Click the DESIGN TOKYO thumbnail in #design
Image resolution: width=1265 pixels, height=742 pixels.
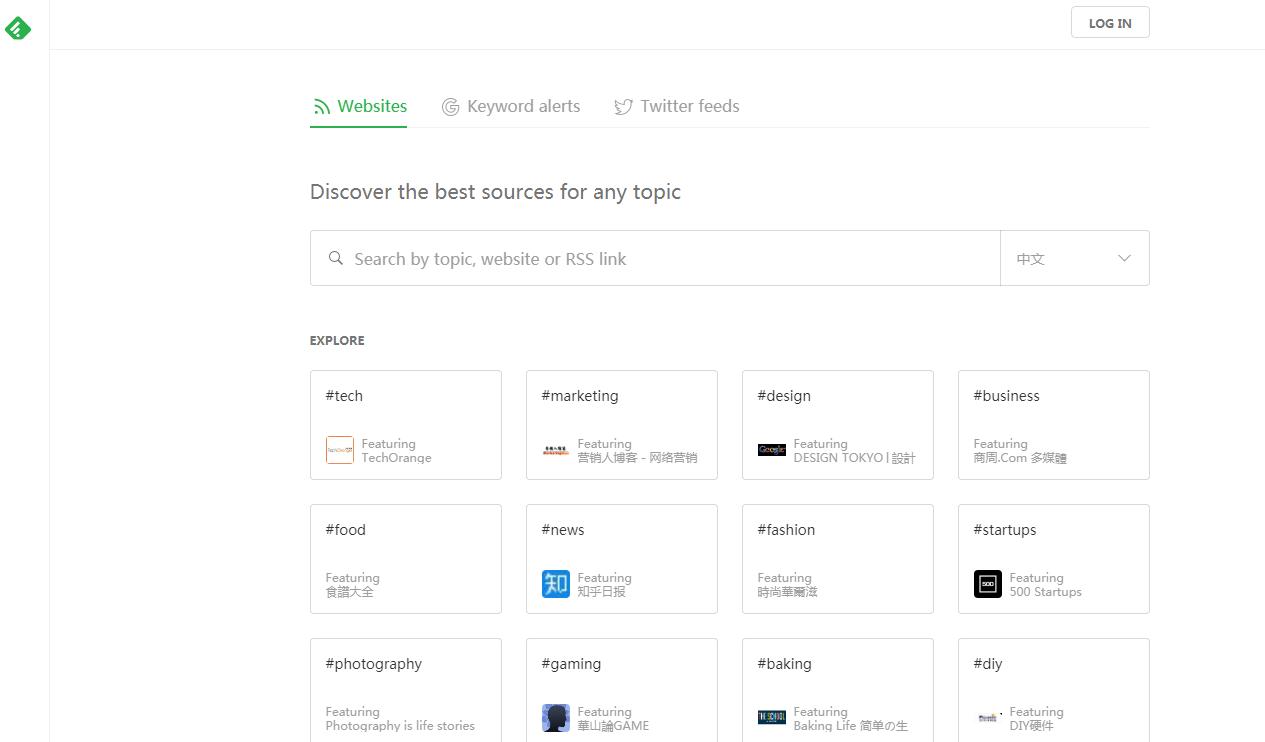pyautogui.click(x=772, y=450)
